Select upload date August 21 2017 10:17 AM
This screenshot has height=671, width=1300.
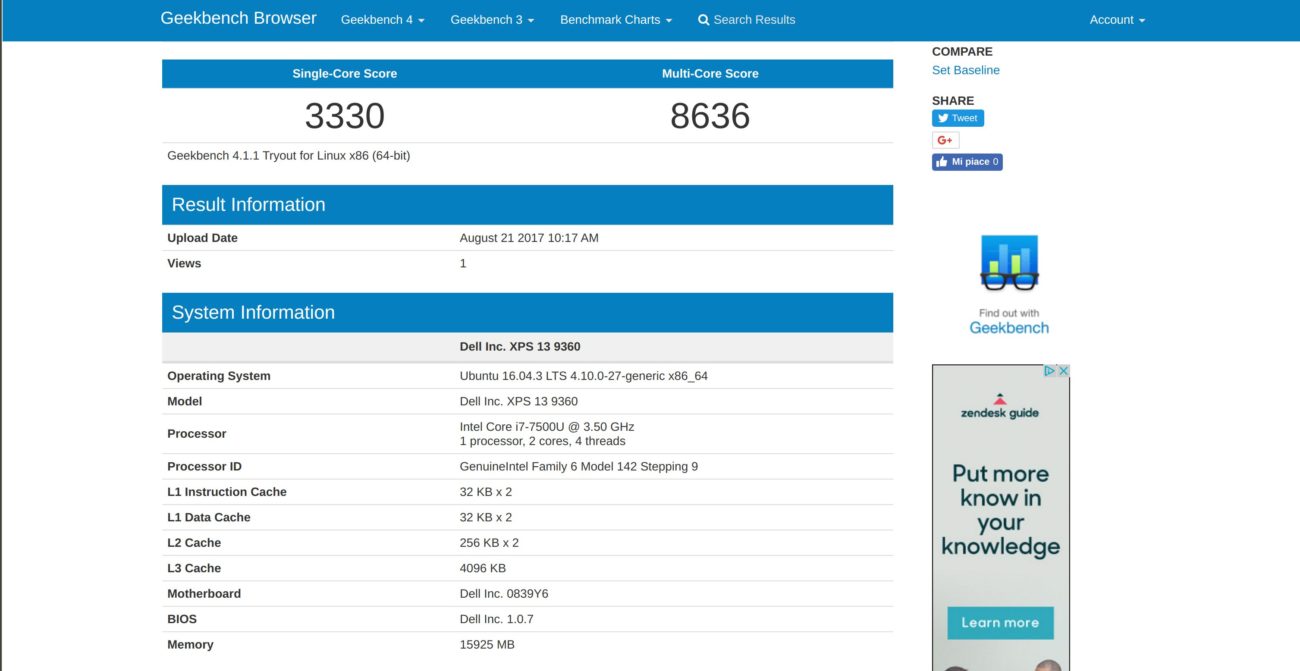(529, 238)
